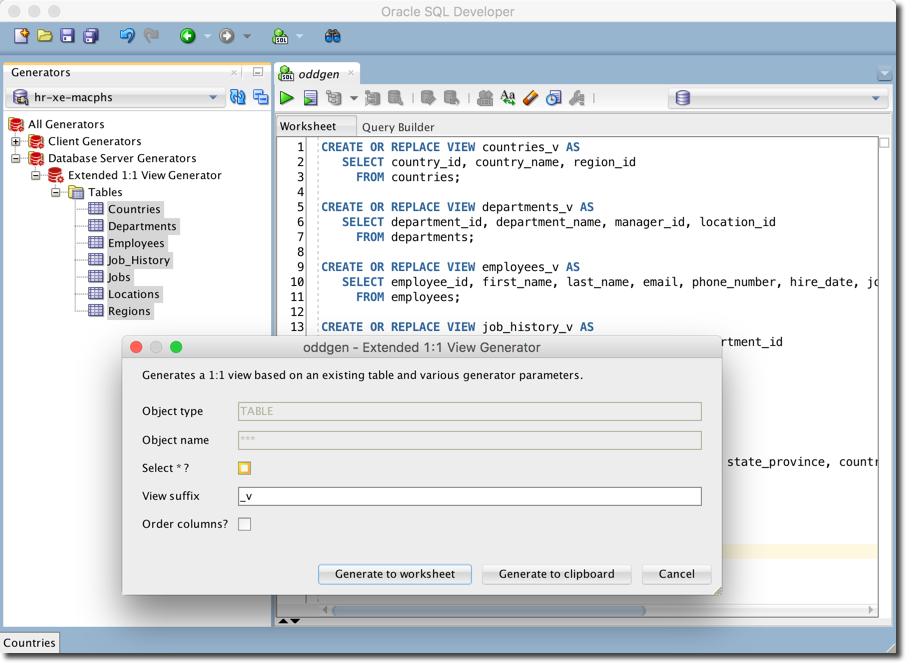
Task: Click the Rollback icon
Action: pyautogui.click(x=451, y=98)
